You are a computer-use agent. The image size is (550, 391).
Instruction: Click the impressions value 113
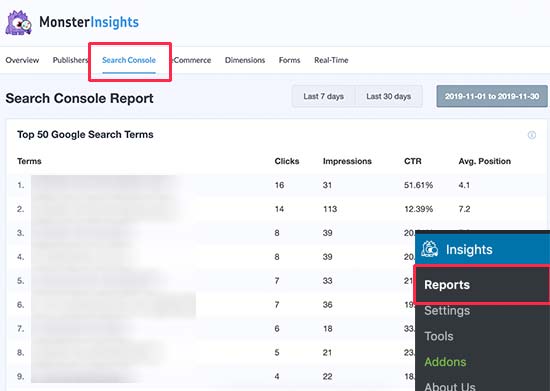330,209
